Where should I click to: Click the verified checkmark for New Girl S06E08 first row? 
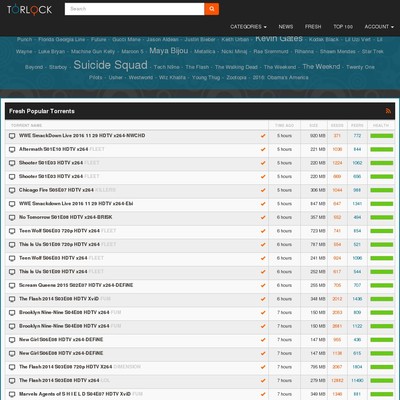pyautogui.click(x=263, y=340)
